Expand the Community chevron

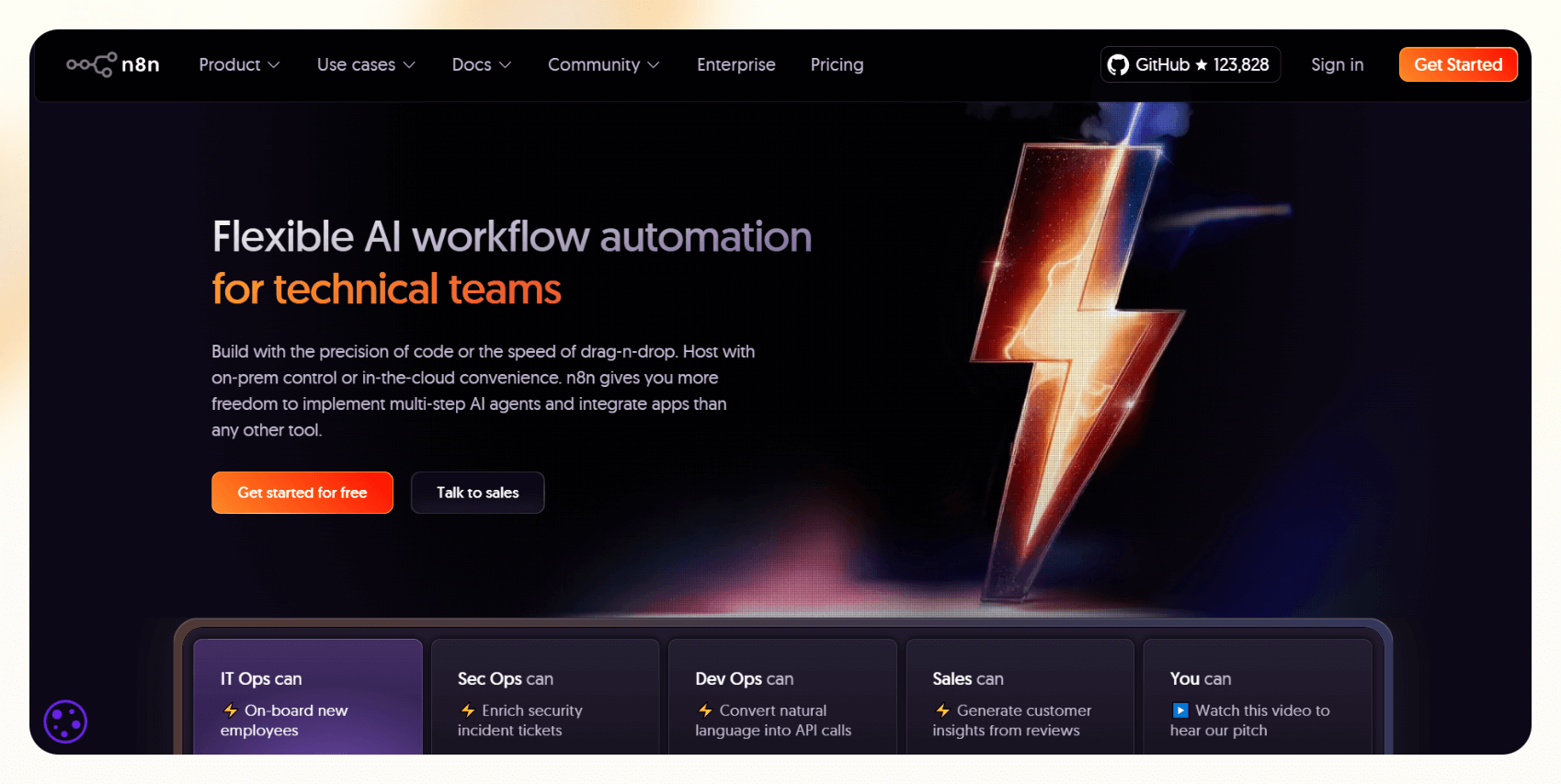654,65
